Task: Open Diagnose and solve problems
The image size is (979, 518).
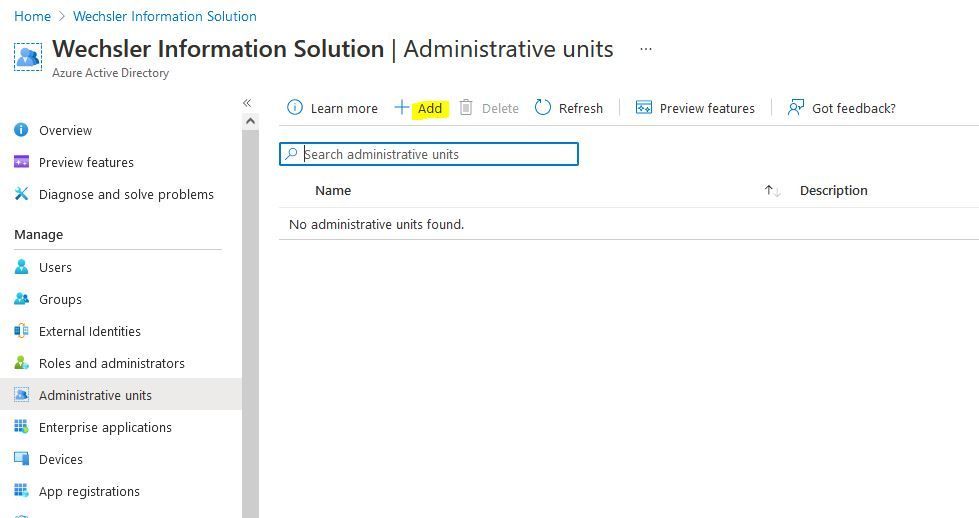Action: 126,194
